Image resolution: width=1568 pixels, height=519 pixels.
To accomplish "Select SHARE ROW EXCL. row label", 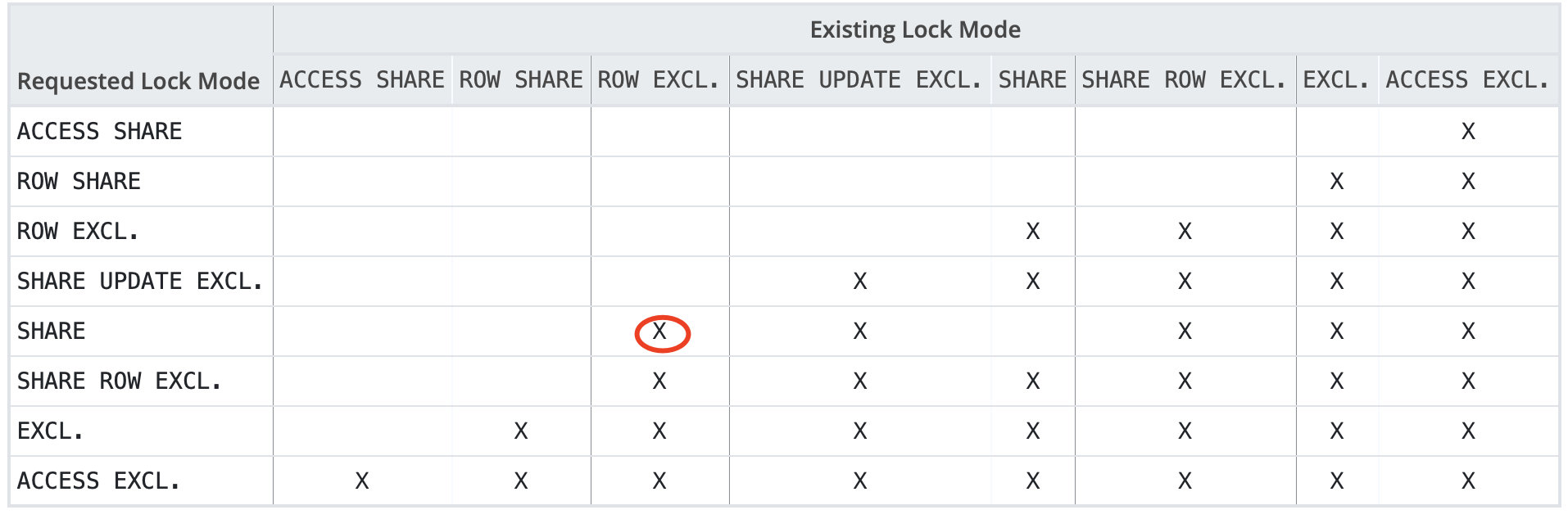I will (x=120, y=381).
